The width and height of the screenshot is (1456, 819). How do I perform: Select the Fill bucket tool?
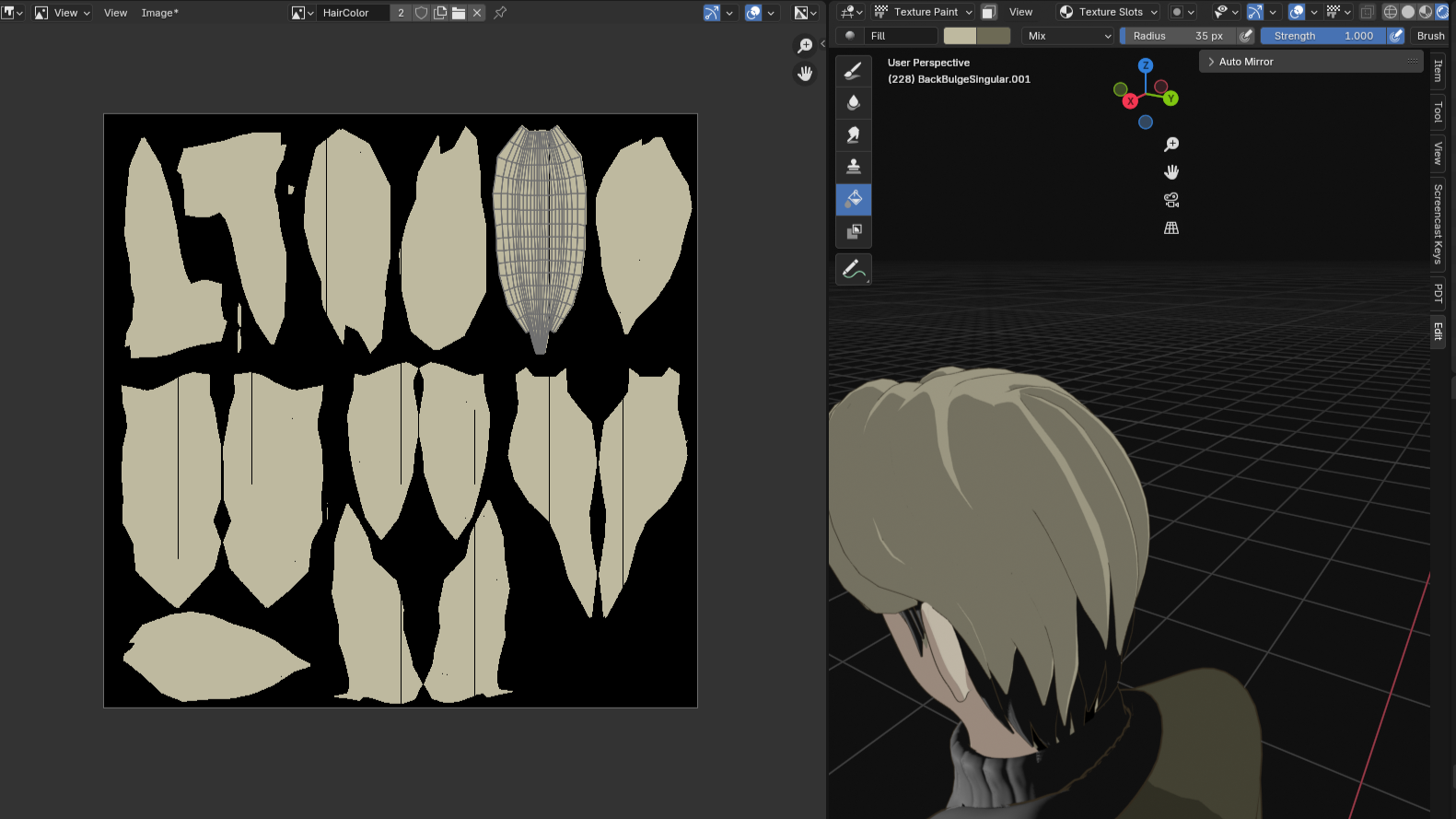point(854,199)
